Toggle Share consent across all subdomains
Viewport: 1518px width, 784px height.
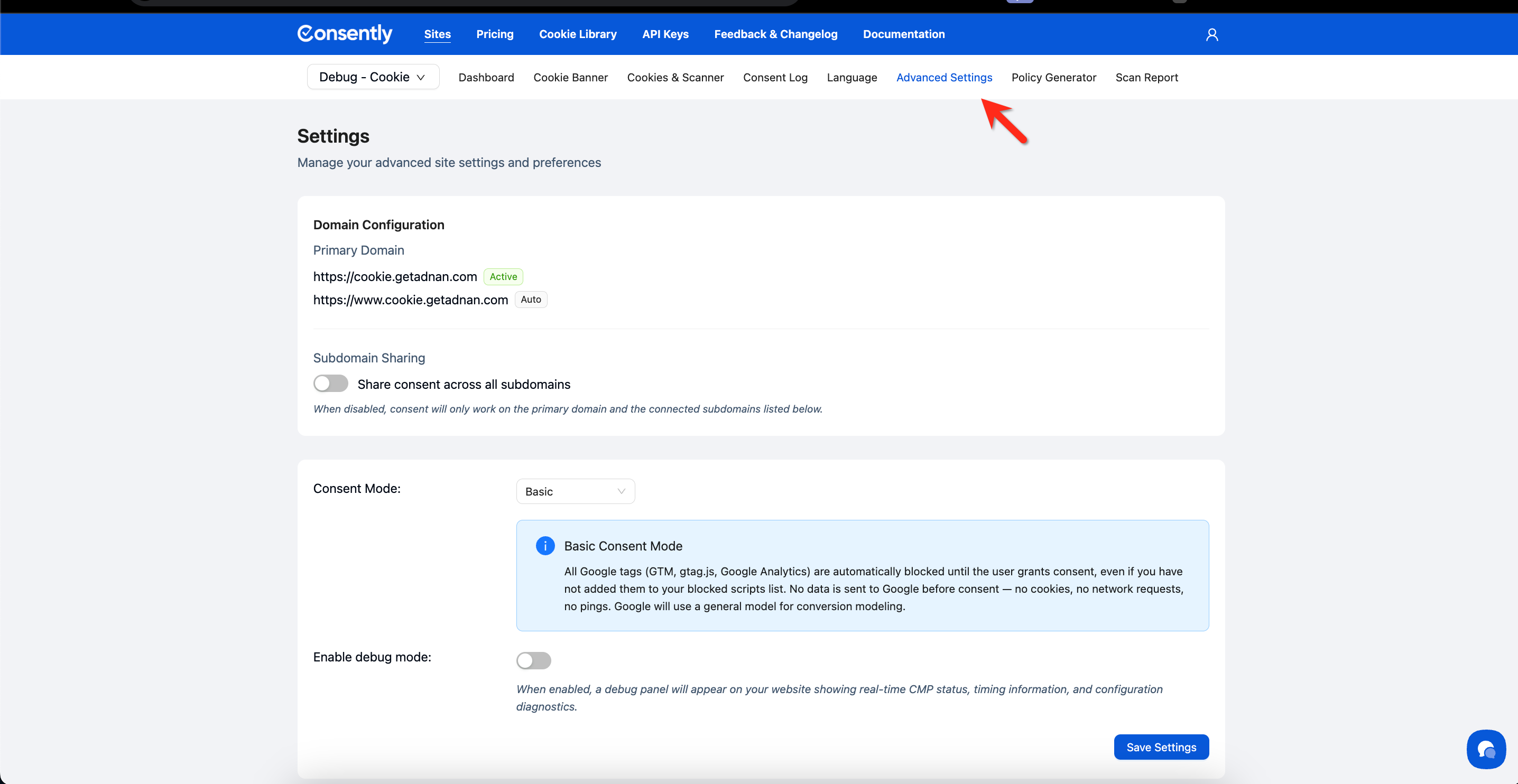[330, 384]
